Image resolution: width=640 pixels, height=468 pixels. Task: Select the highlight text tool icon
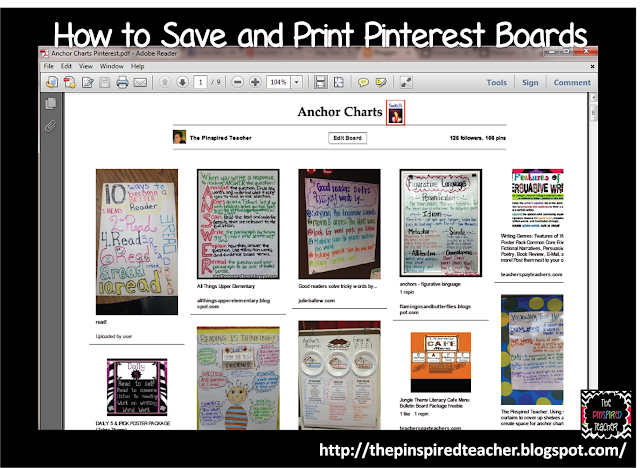click(x=381, y=83)
